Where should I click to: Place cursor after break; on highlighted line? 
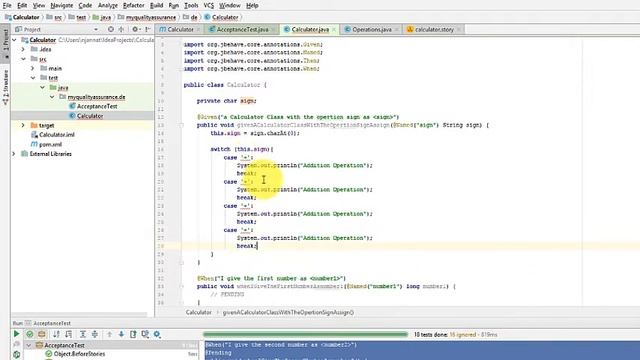[x=258, y=246]
